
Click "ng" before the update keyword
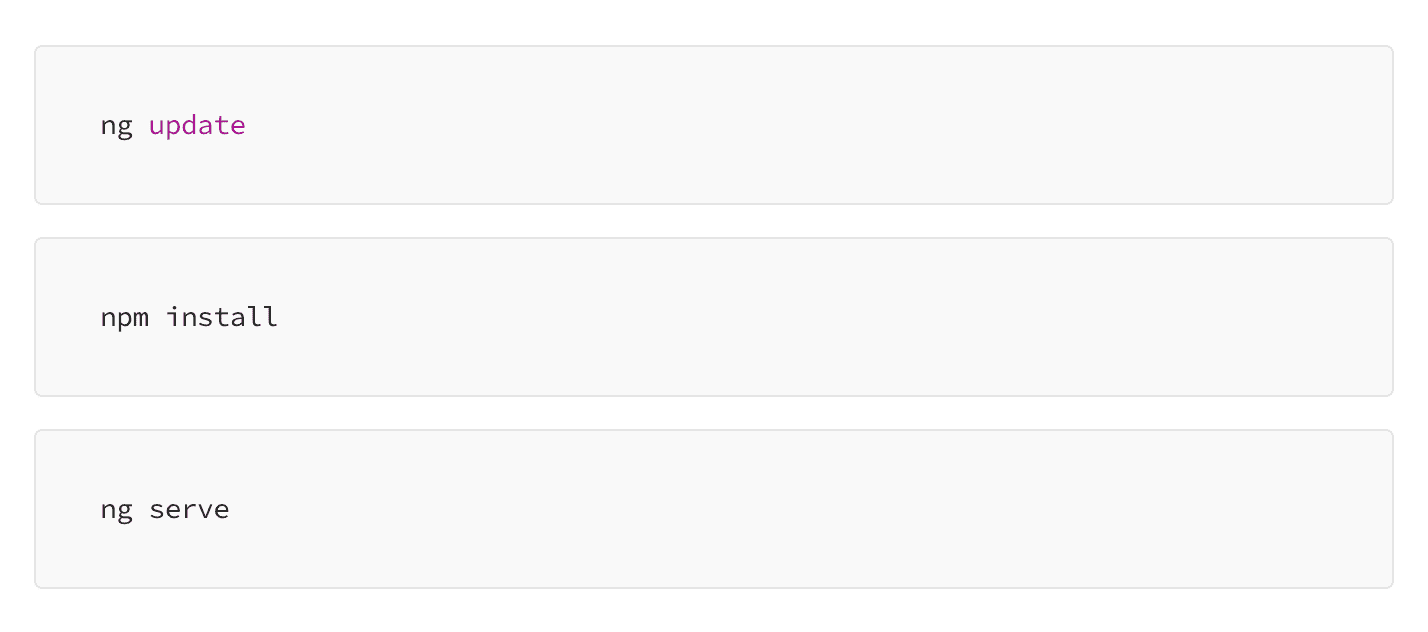pyautogui.click(x=116, y=128)
